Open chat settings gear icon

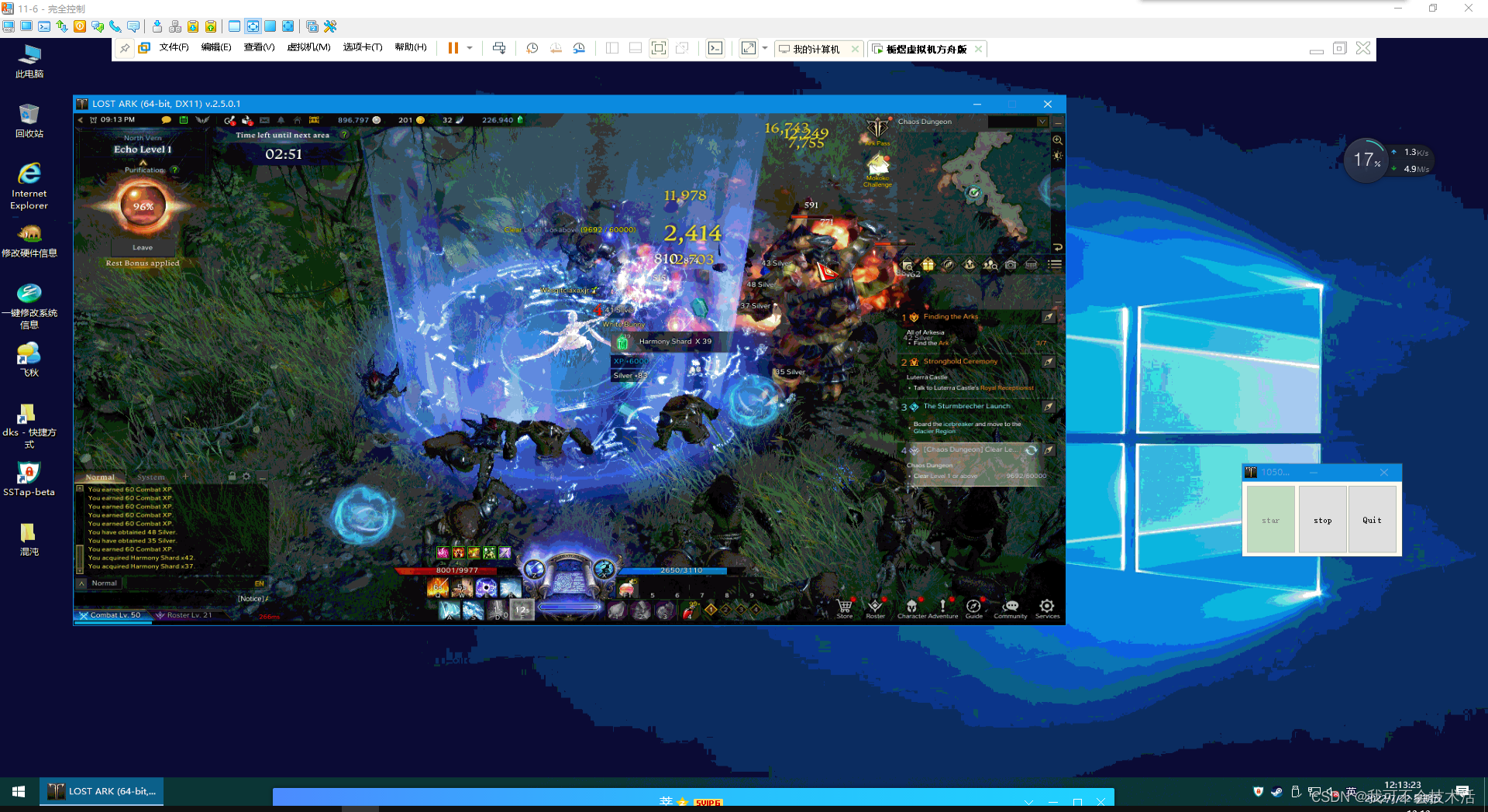click(x=246, y=477)
